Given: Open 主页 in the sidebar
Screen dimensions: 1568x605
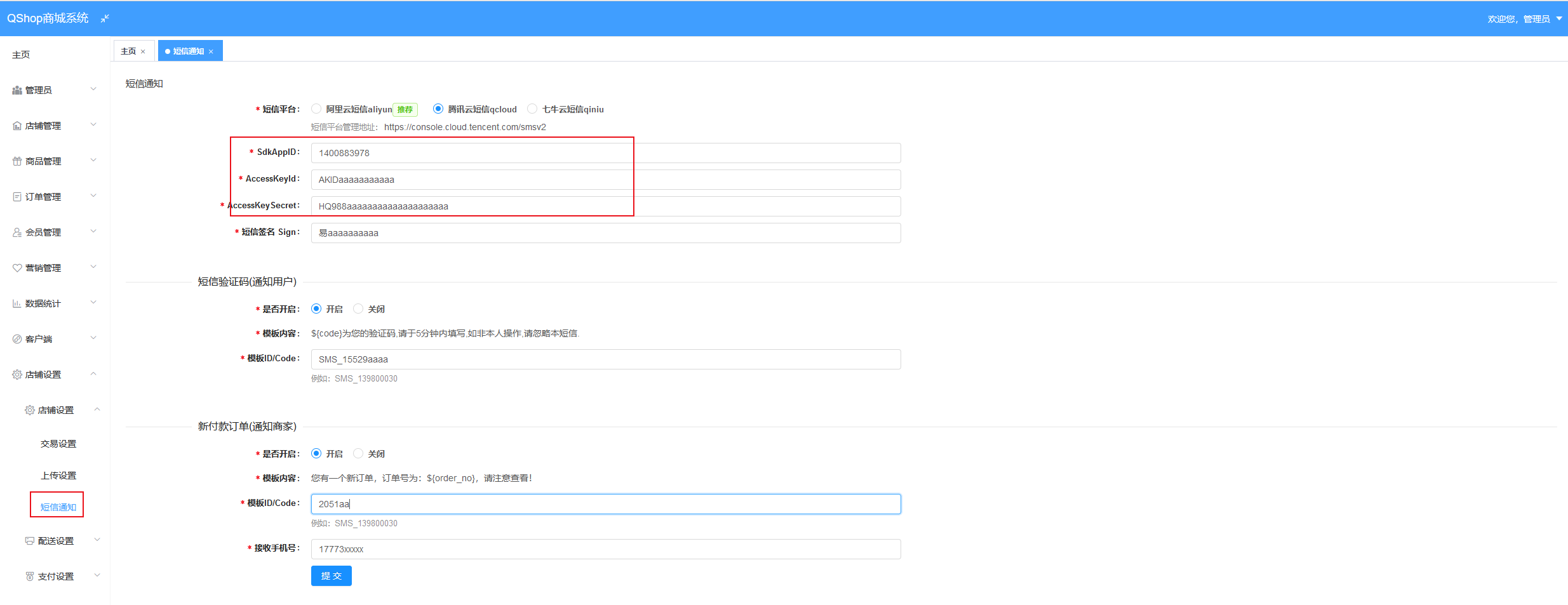Looking at the screenshot, I should pos(21,55).
